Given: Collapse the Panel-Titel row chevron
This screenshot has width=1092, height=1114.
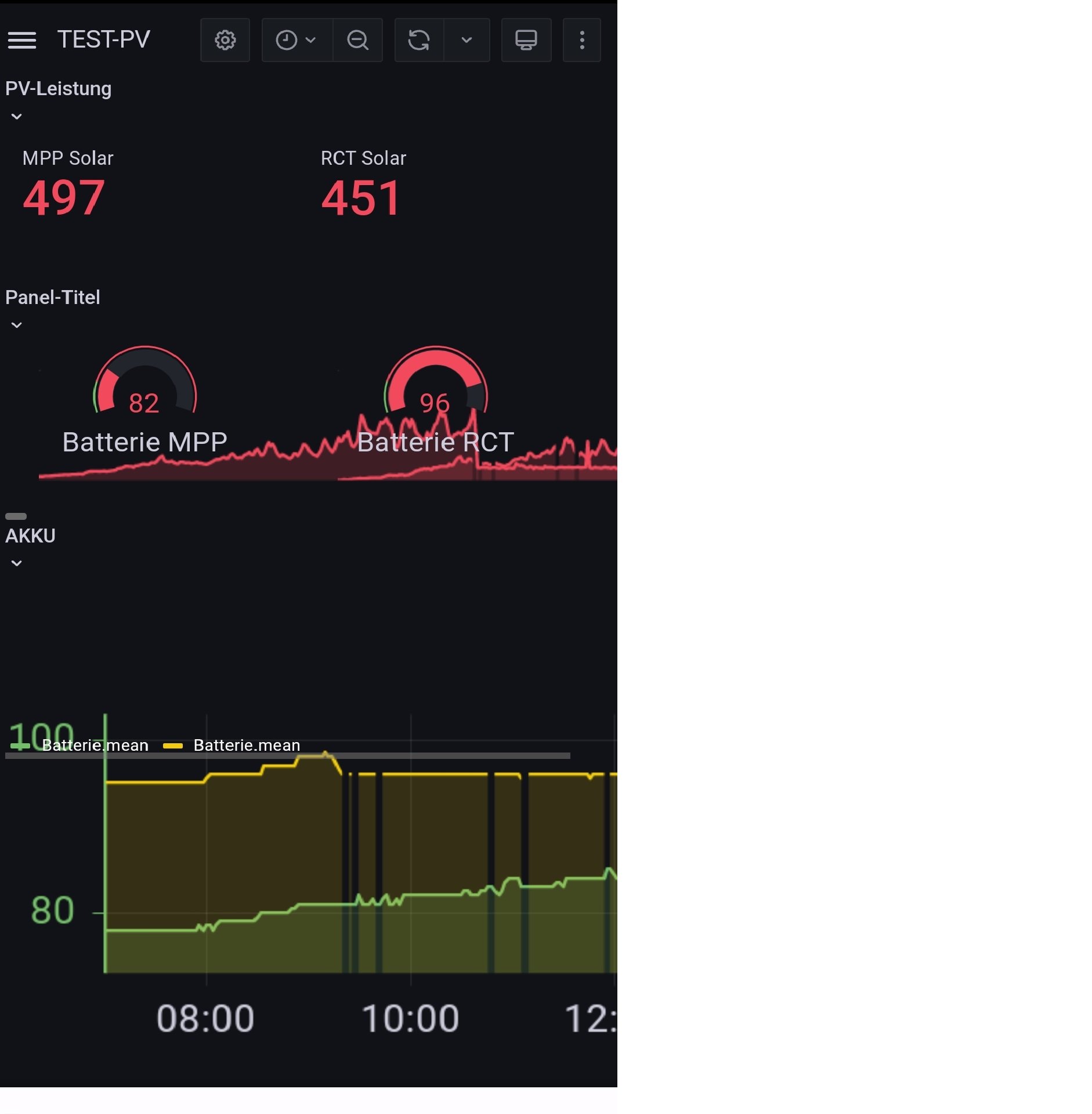Looking at the screenshot, I should [17, 325].
